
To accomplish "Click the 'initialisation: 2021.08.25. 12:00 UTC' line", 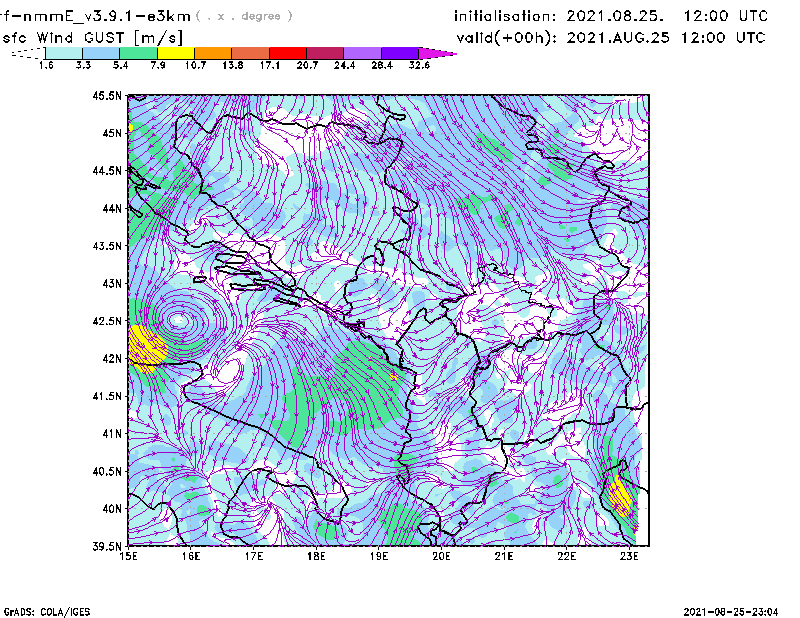I will [611, 16].
